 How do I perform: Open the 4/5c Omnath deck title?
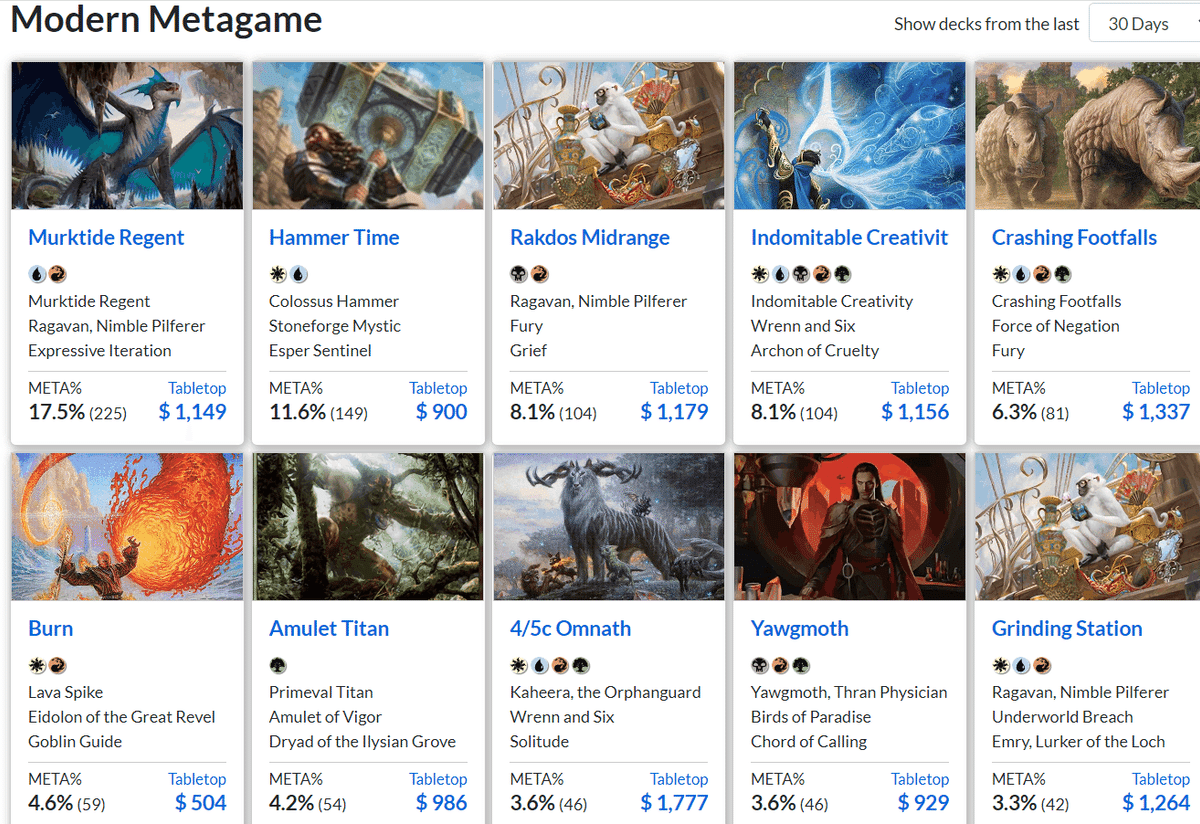(570, 628)
